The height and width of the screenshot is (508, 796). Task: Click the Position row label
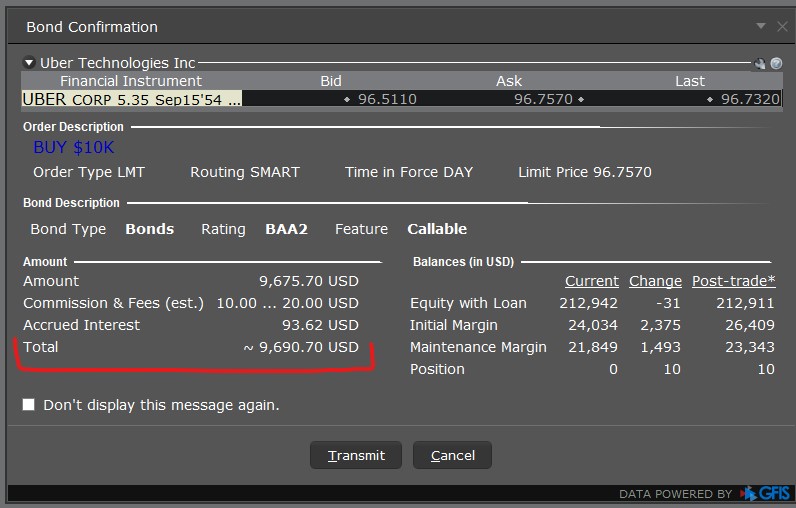437,369
